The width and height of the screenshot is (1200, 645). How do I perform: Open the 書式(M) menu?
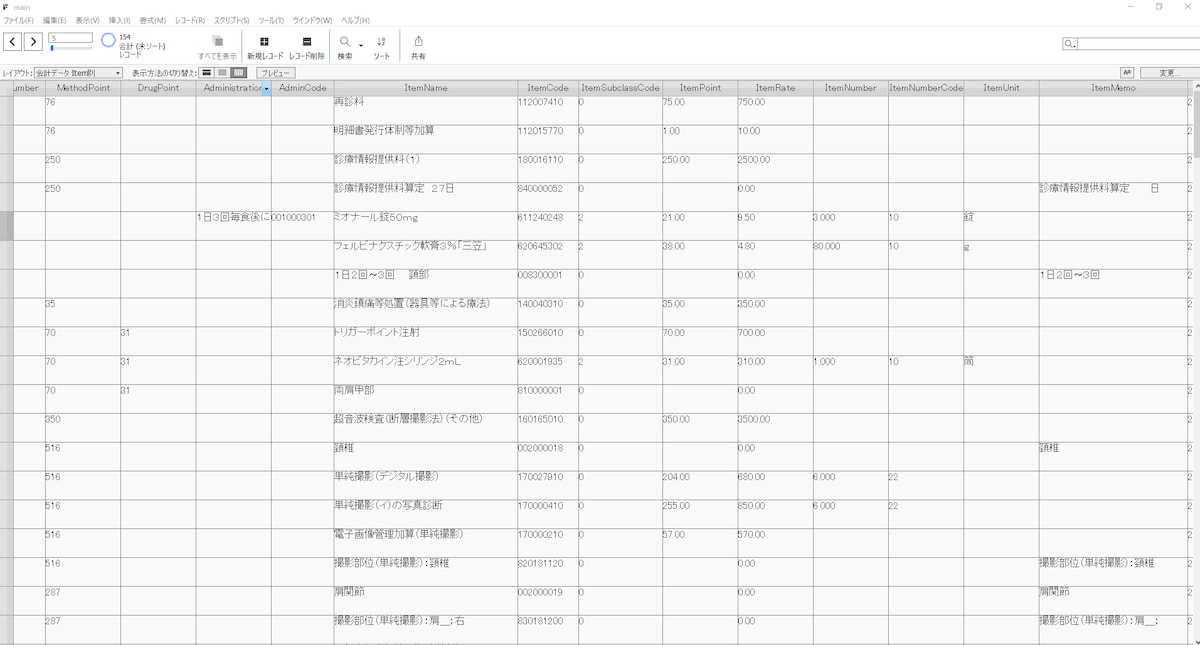[x=152, y=20]
